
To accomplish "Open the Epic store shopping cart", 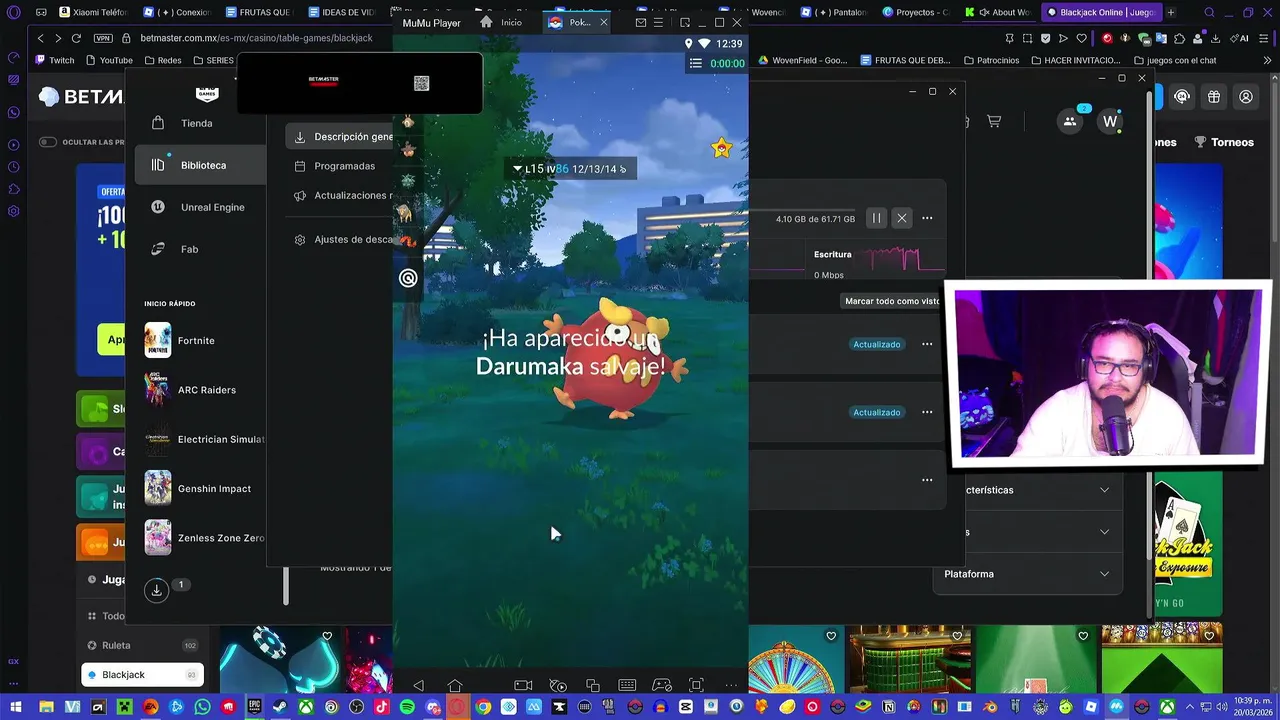I will point(994,121).
